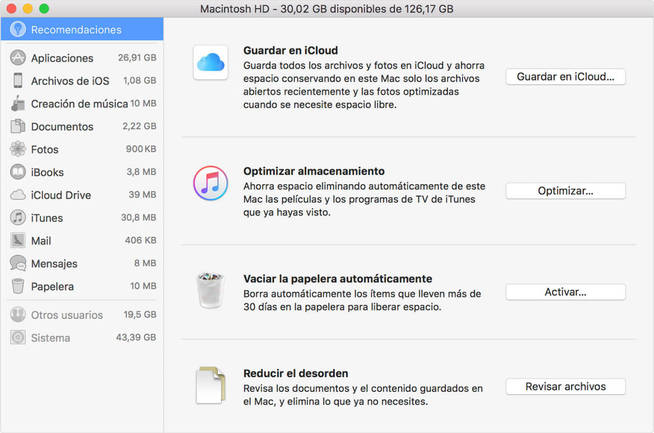Click the Sistema gear icon
654x433 pixels.
[18, 337]
